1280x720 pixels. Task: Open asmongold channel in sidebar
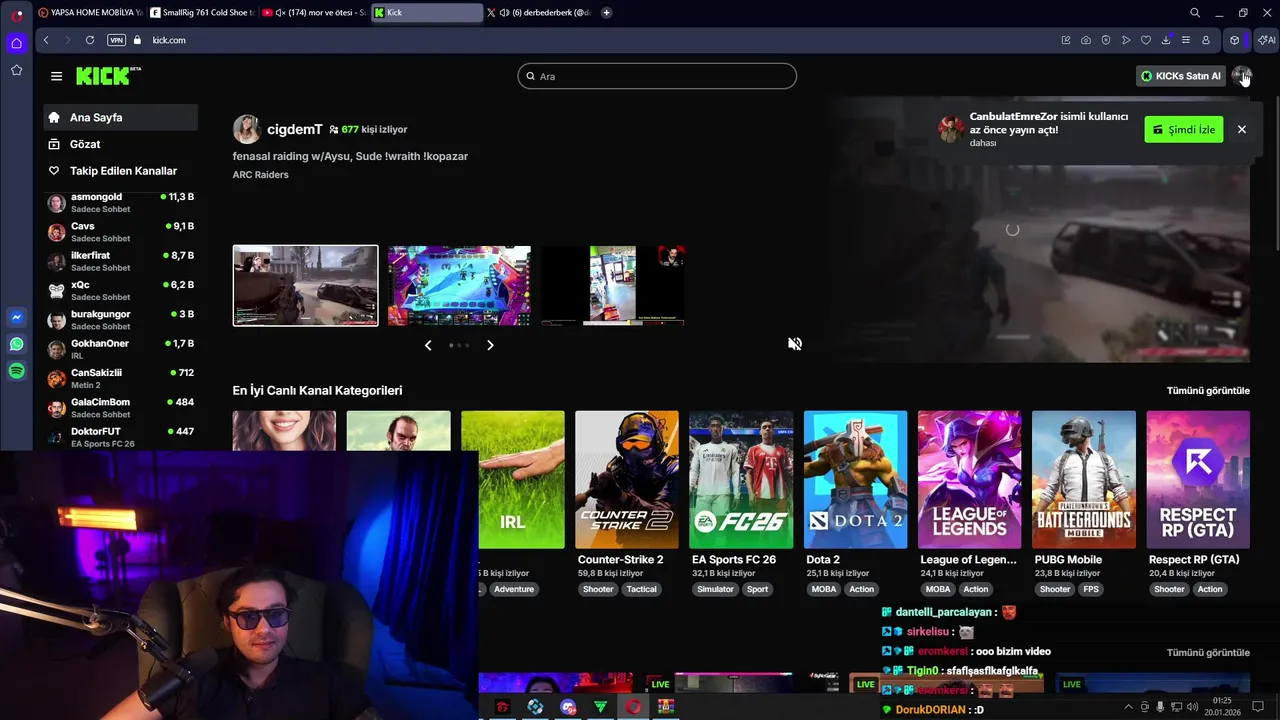[120, 203]
